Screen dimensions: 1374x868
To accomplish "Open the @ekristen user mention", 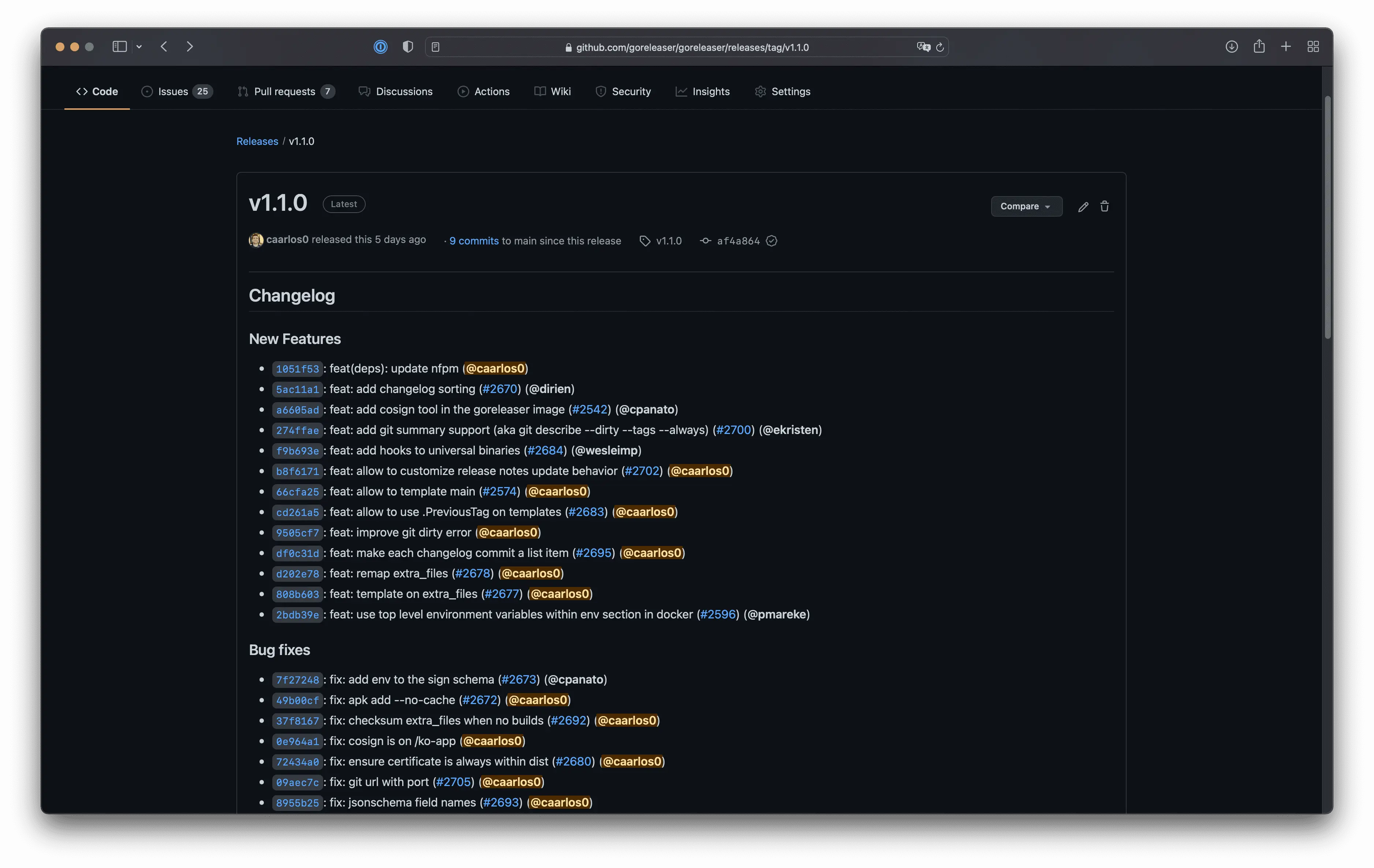I will point(790,430).
